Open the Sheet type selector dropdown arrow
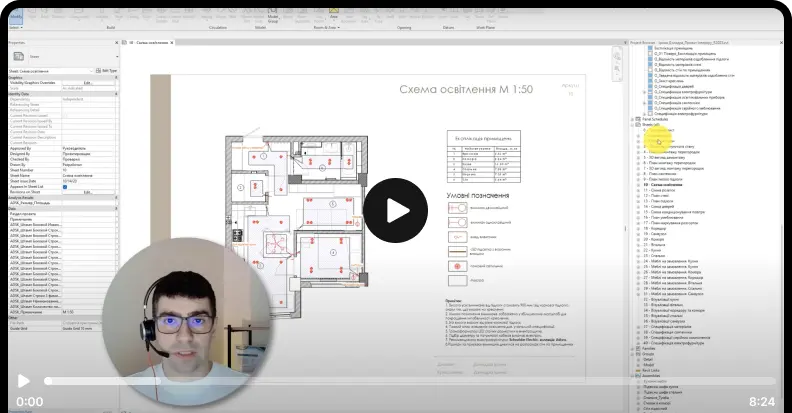 (117, 57)
